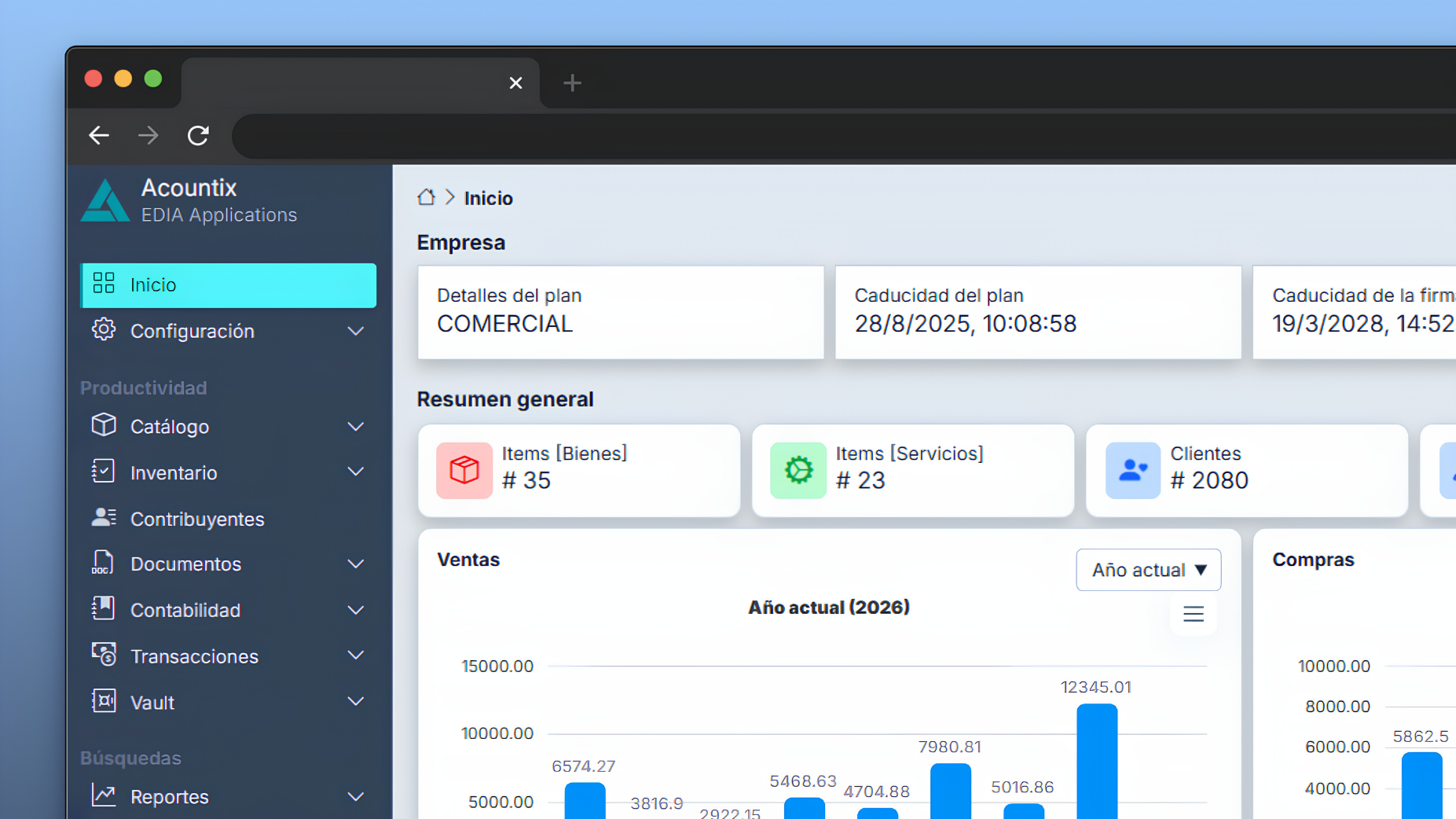The image size is (1456, 819).
Task: Click the Contabilidad ledger icon
Action: pyautogui.click(x=104, y=608)
